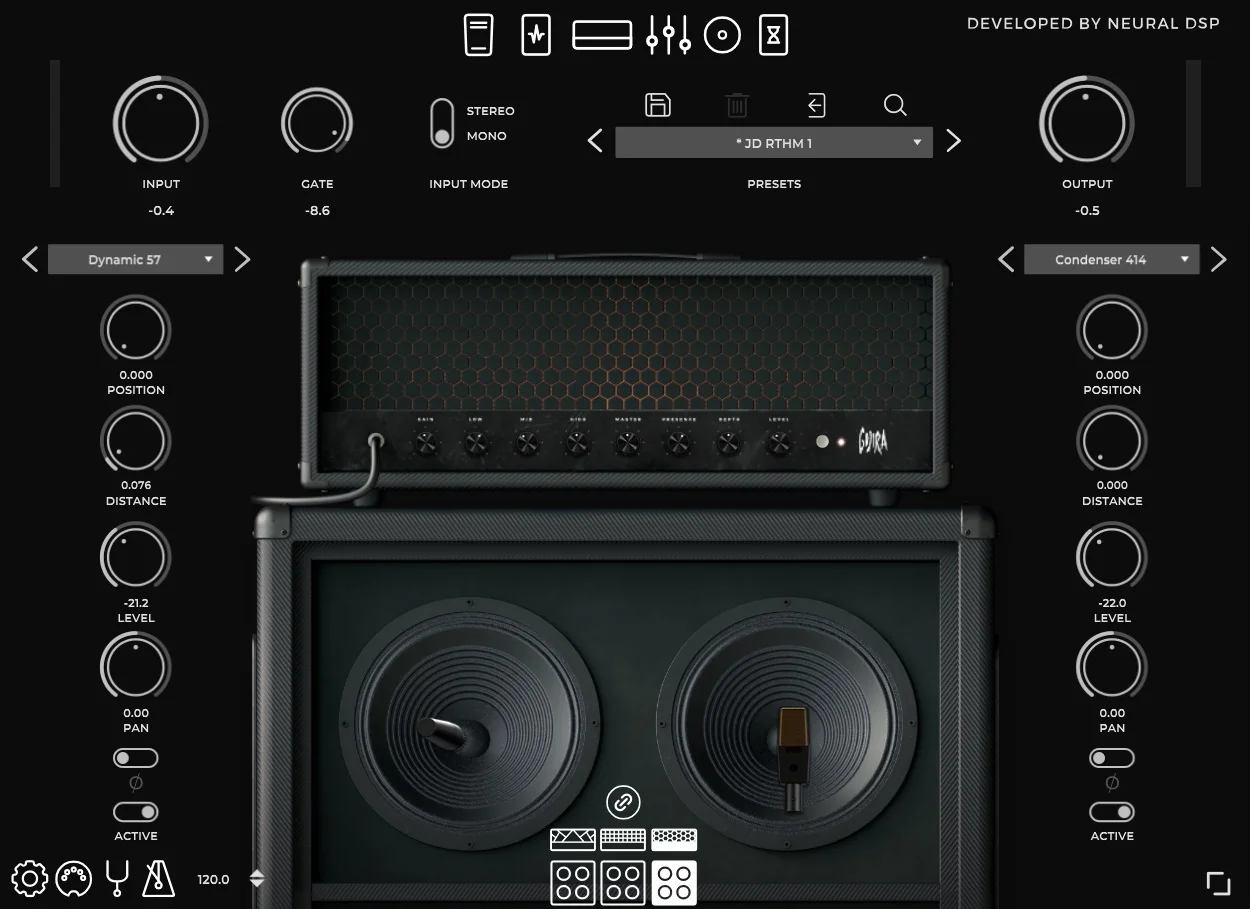
Task: Open MIDI mappings icon
Action: pyautogui.click(x=74, y=879)
